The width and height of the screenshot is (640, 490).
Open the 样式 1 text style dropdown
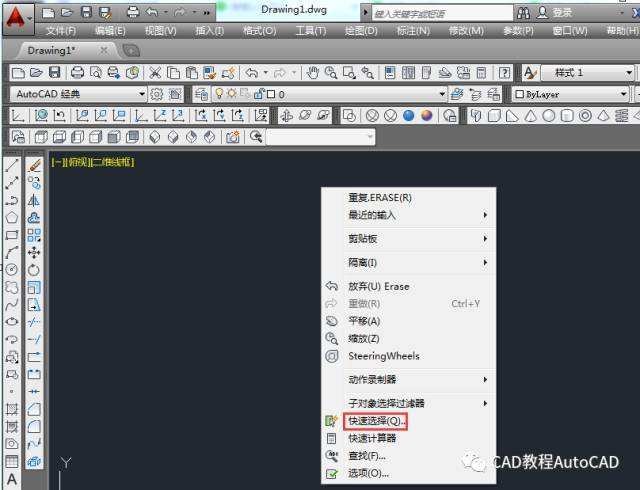coord(587,73)
